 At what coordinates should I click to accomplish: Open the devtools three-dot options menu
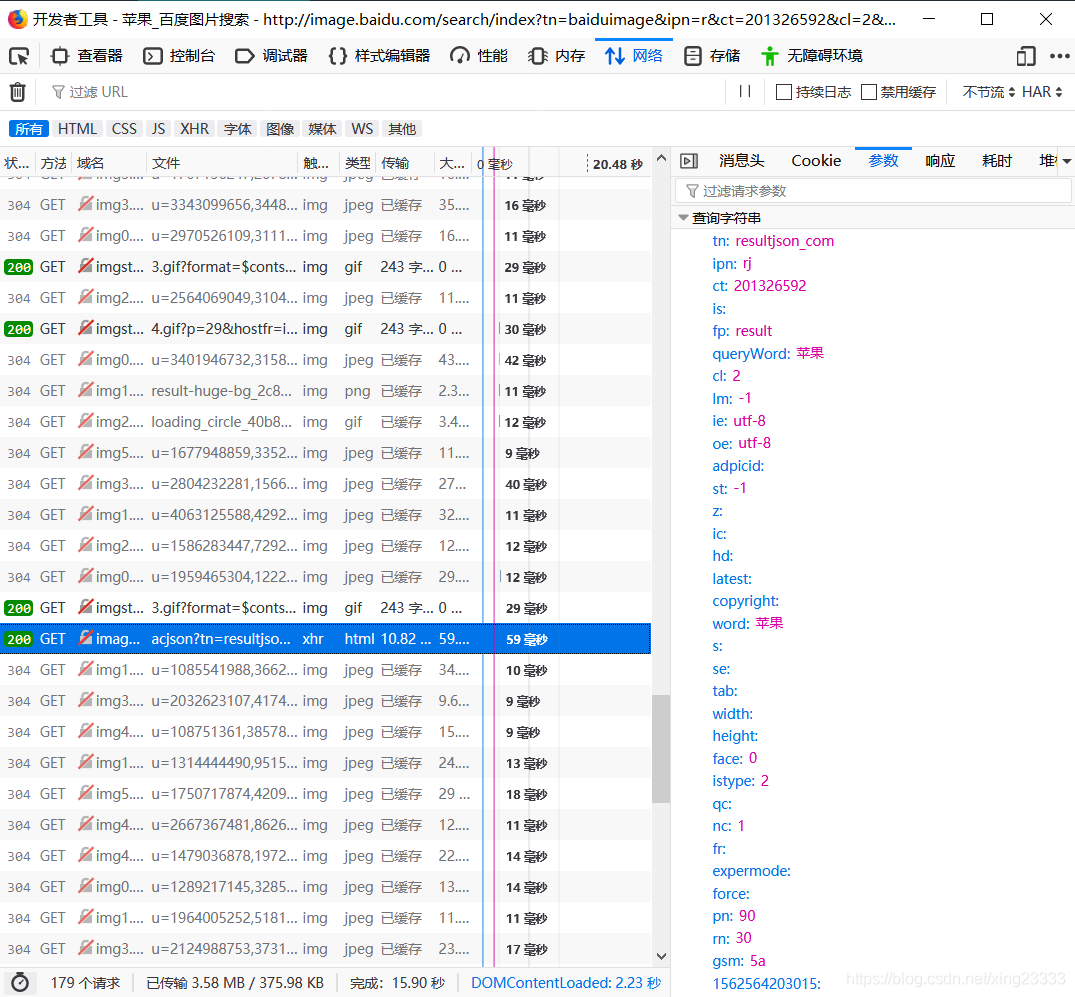[x=1059, y=56]
